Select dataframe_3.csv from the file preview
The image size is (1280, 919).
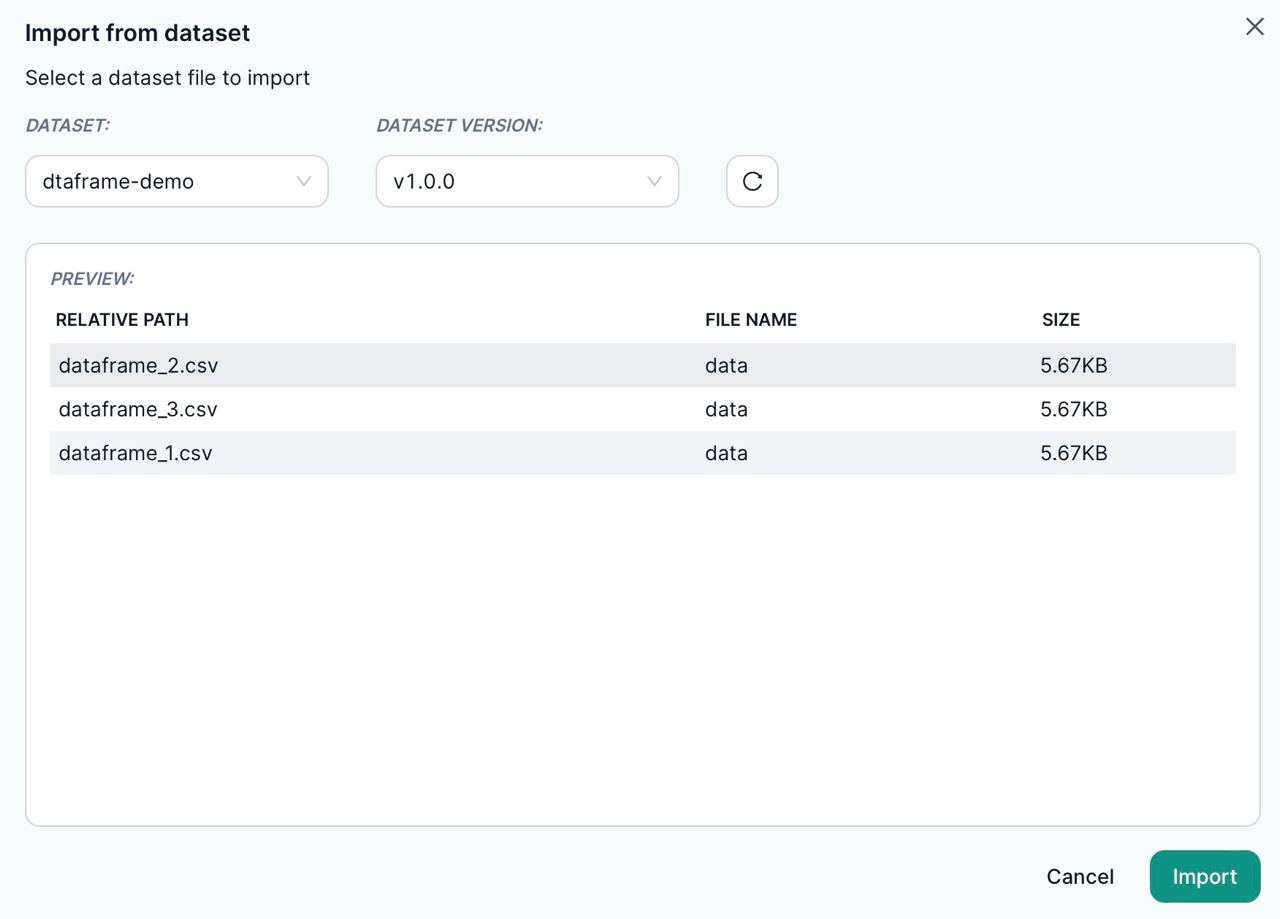click(137, 409)
